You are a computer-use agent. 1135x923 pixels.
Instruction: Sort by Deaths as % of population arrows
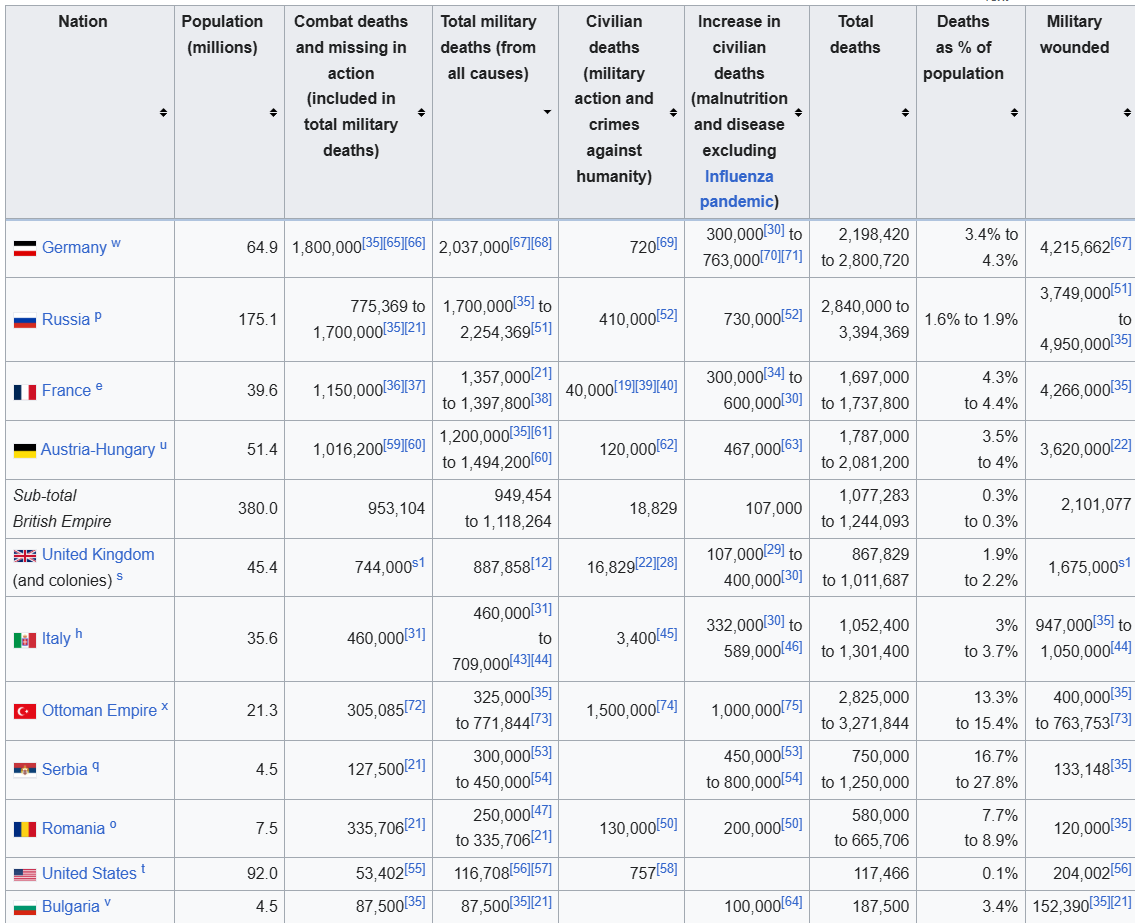pos(1014,112)
